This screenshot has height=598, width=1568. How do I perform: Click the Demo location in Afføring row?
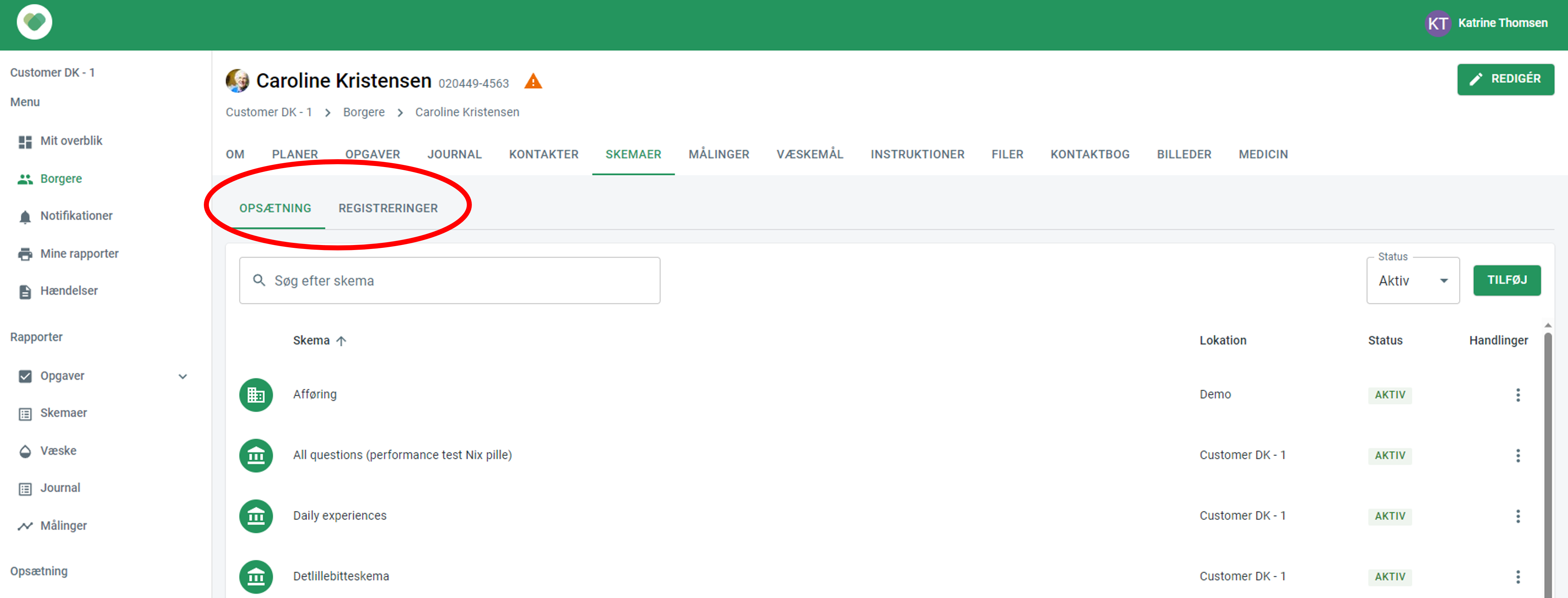point(1215,395)
